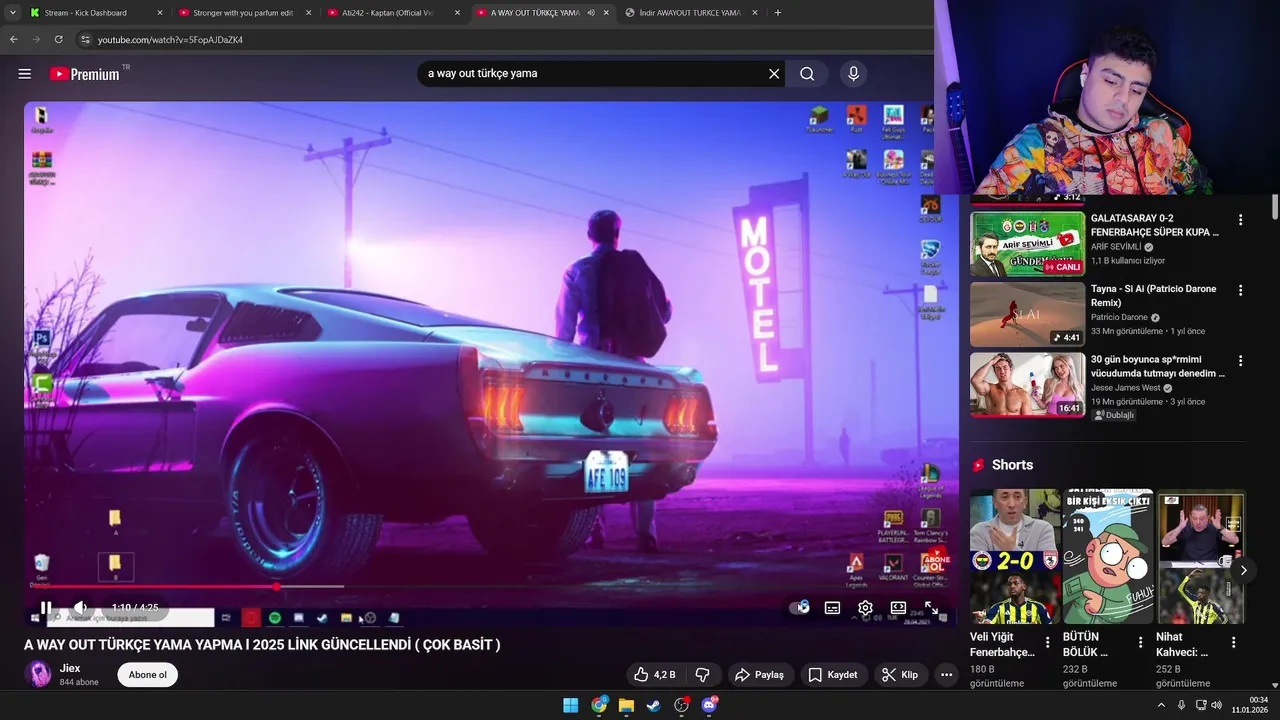The height and width of the screenshot is (720, 1280).
Task: Go back with the browser arrow
Action: tap(14, 39)
